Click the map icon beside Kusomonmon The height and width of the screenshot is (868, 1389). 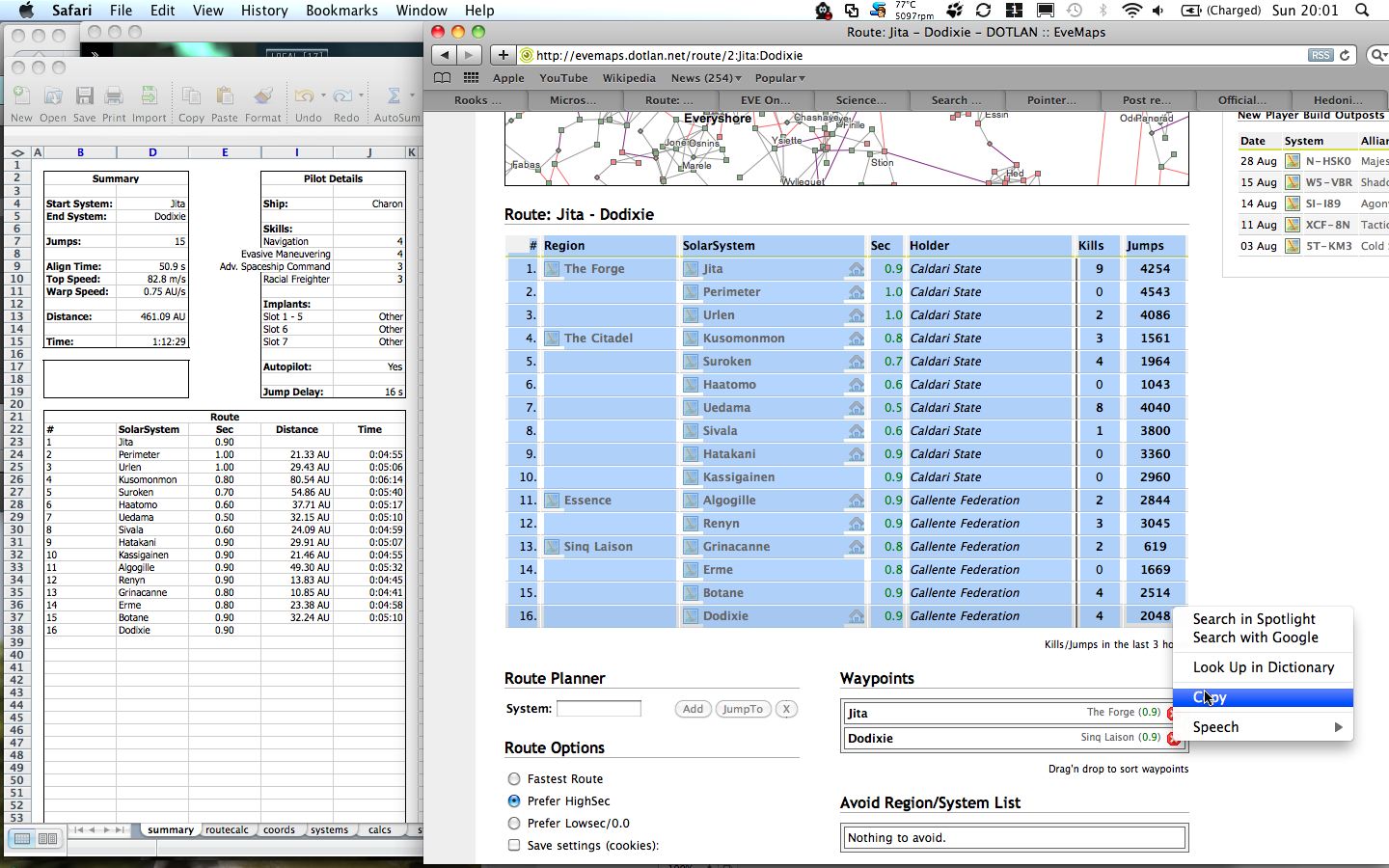pos(691,339)
